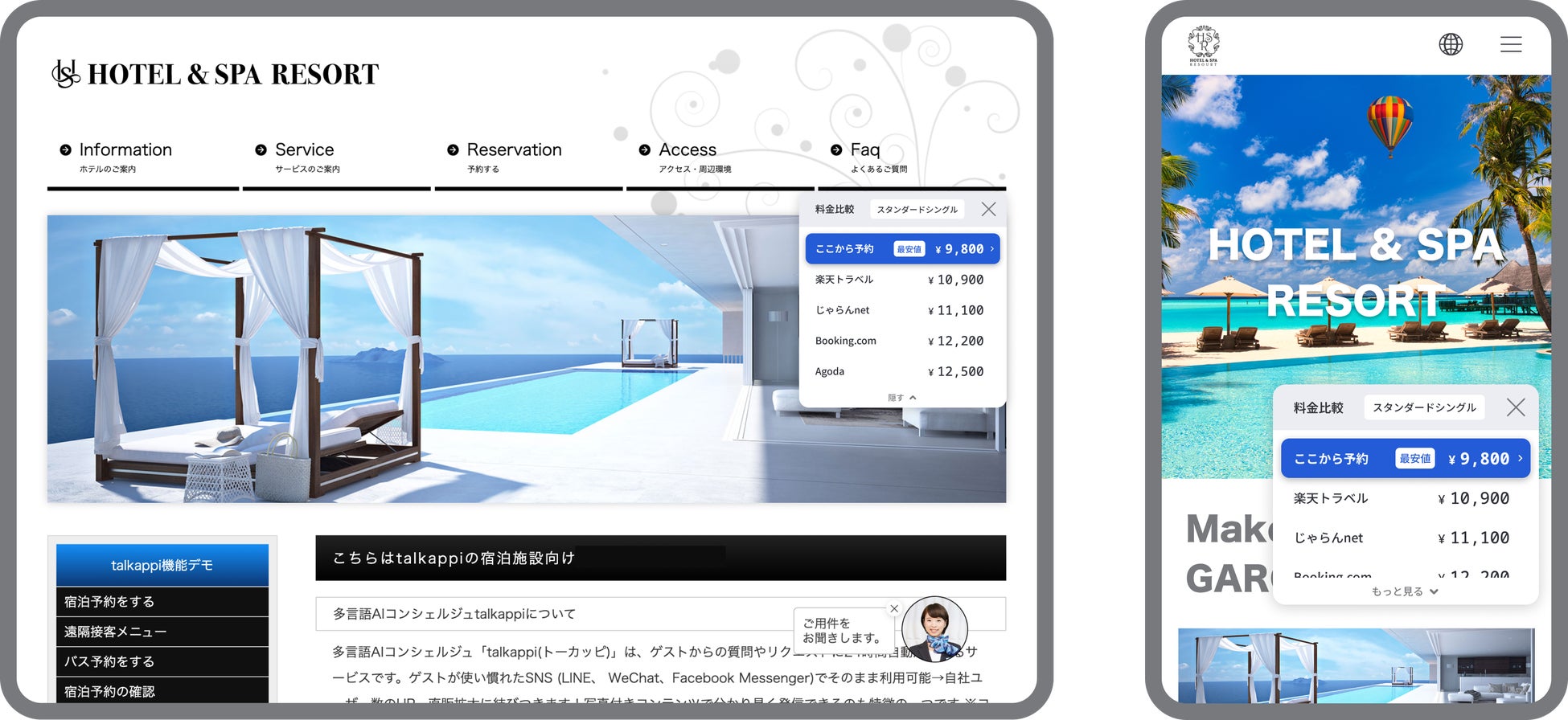Open the mobile hamburger menu
1568x720 pixels.
click(1511, 44)
